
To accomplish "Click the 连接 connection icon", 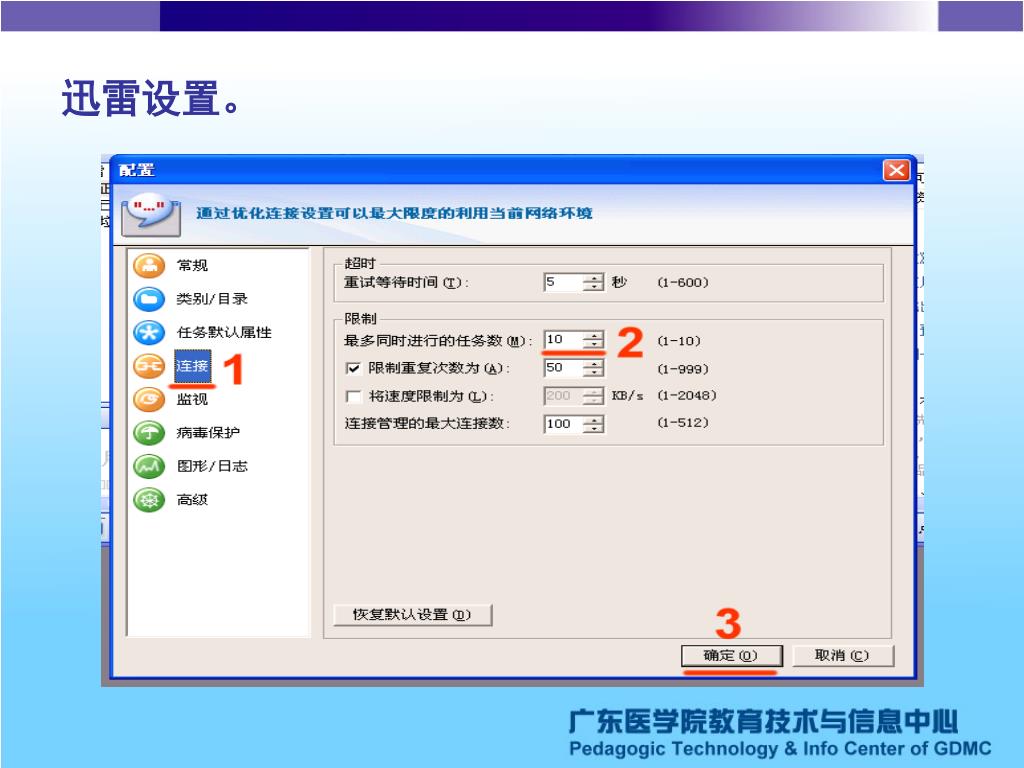I will coord(149,366).
